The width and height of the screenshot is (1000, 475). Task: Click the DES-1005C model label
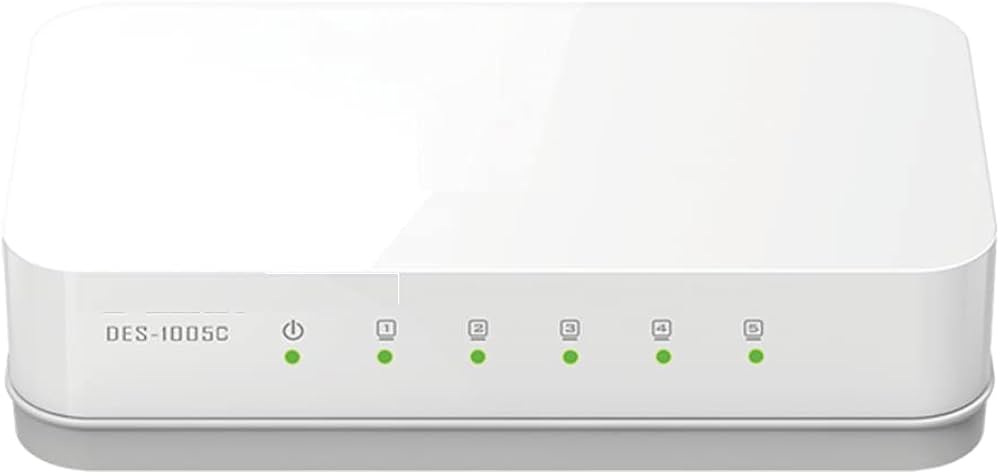click(x=167, y=333)
